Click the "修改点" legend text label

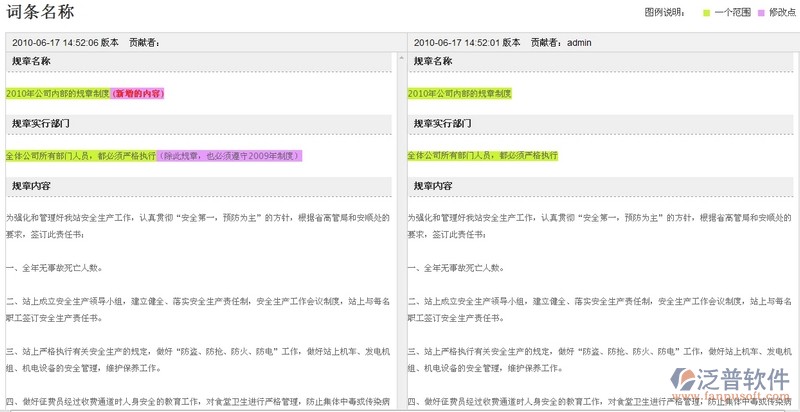click(x=781, y=13)
